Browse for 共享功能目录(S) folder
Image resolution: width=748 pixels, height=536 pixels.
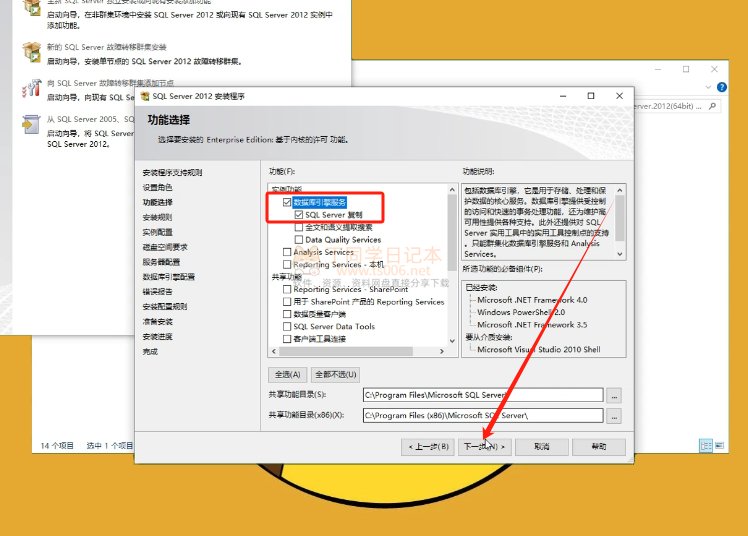614,395
